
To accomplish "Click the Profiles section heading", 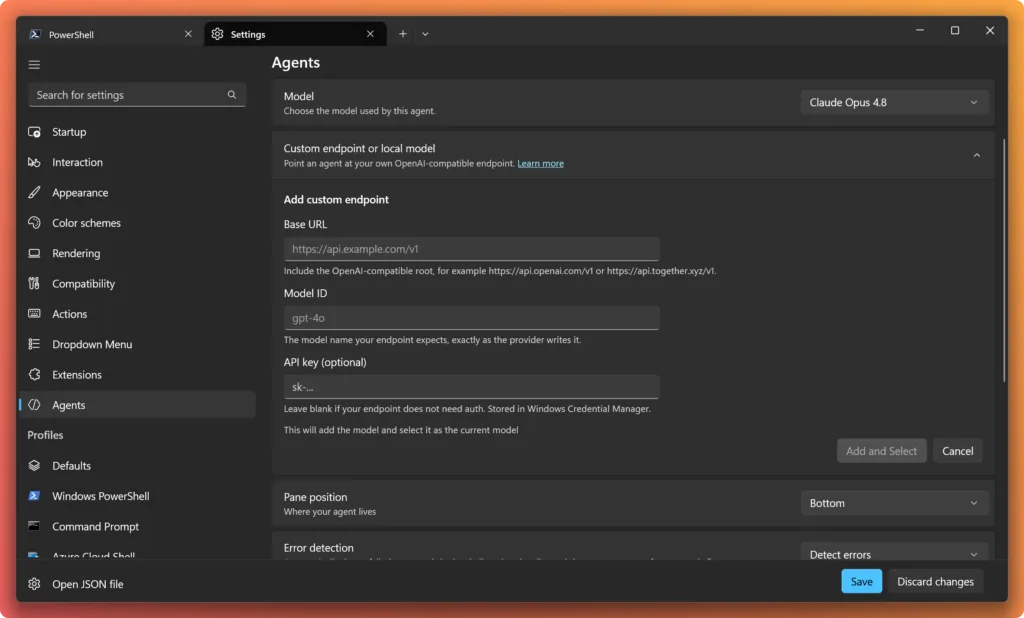I will (x=45, y=435).
